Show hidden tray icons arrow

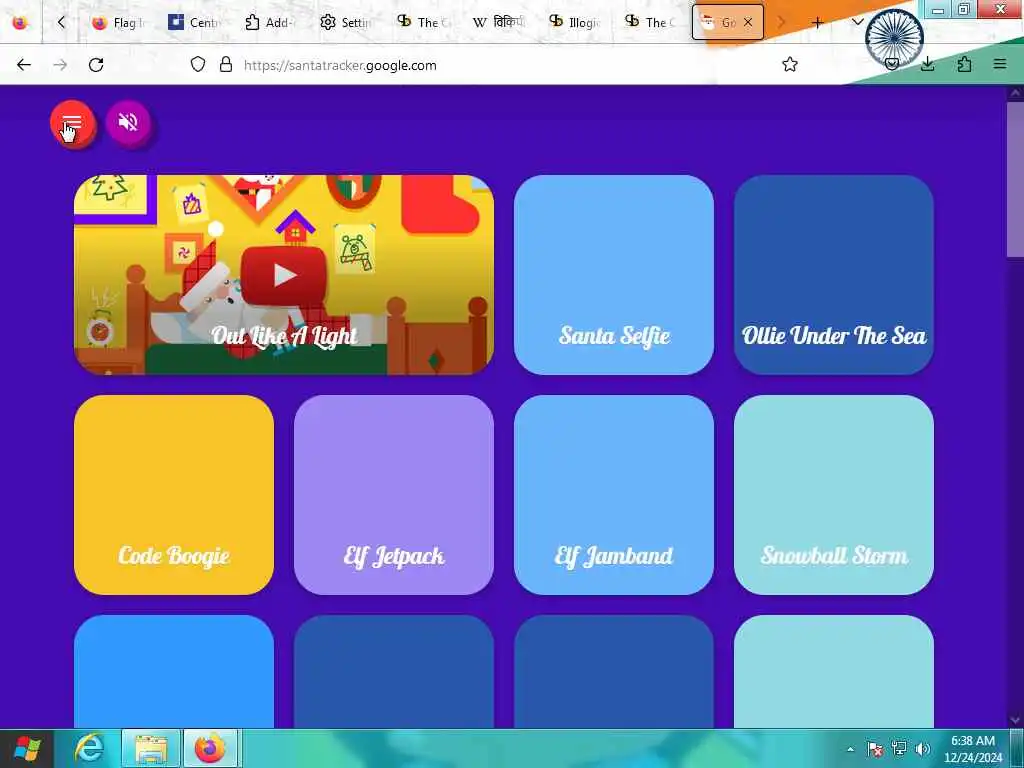(850, 749)
